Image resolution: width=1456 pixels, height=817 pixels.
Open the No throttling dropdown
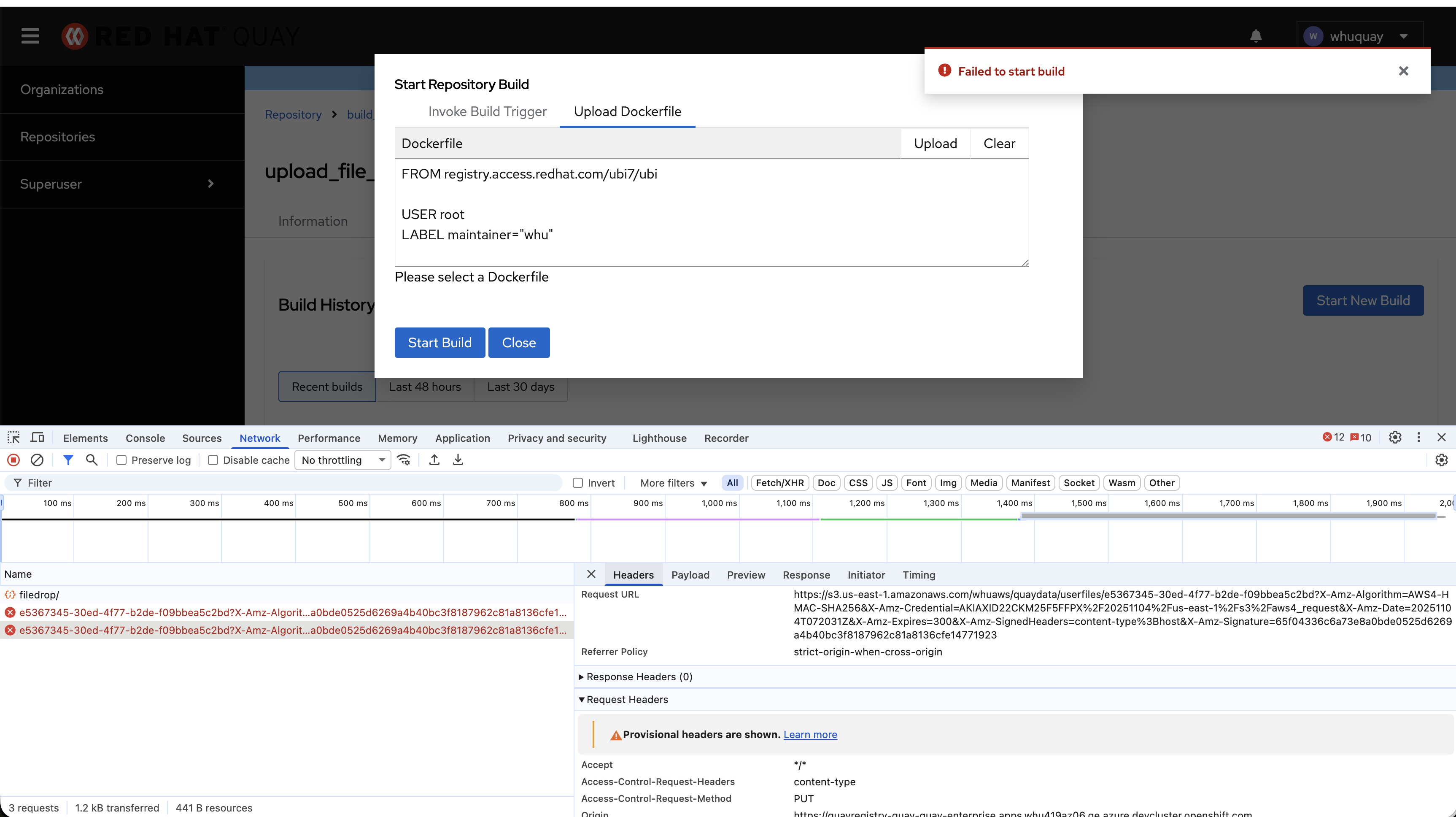(342, 460)
